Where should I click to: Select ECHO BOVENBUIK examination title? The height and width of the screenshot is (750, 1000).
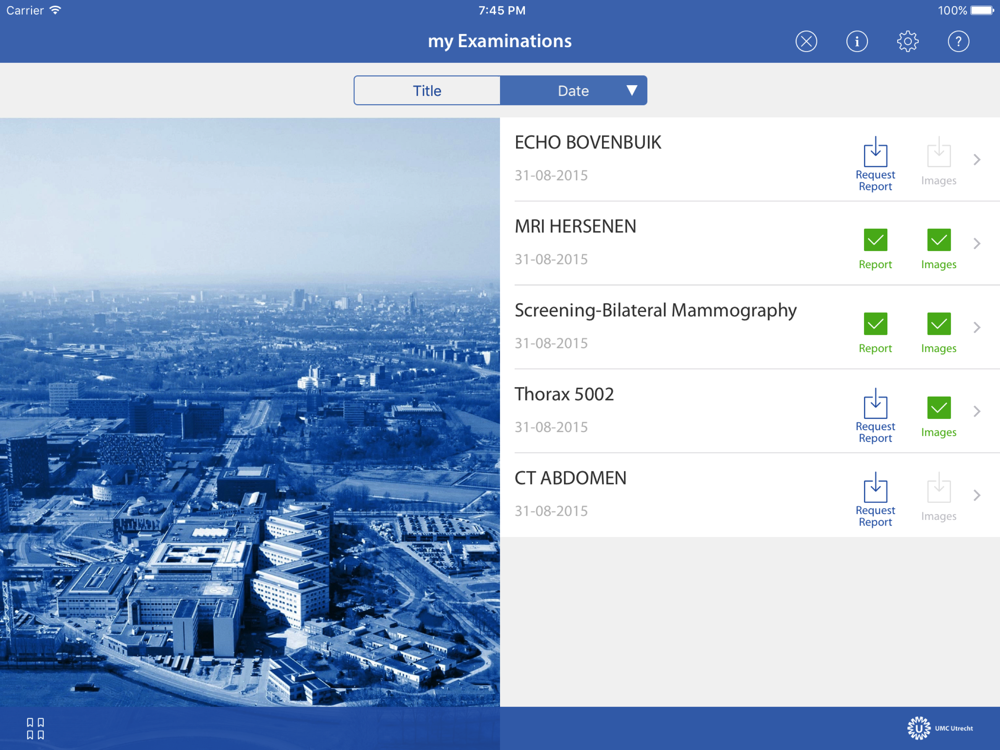pos(588,142)
